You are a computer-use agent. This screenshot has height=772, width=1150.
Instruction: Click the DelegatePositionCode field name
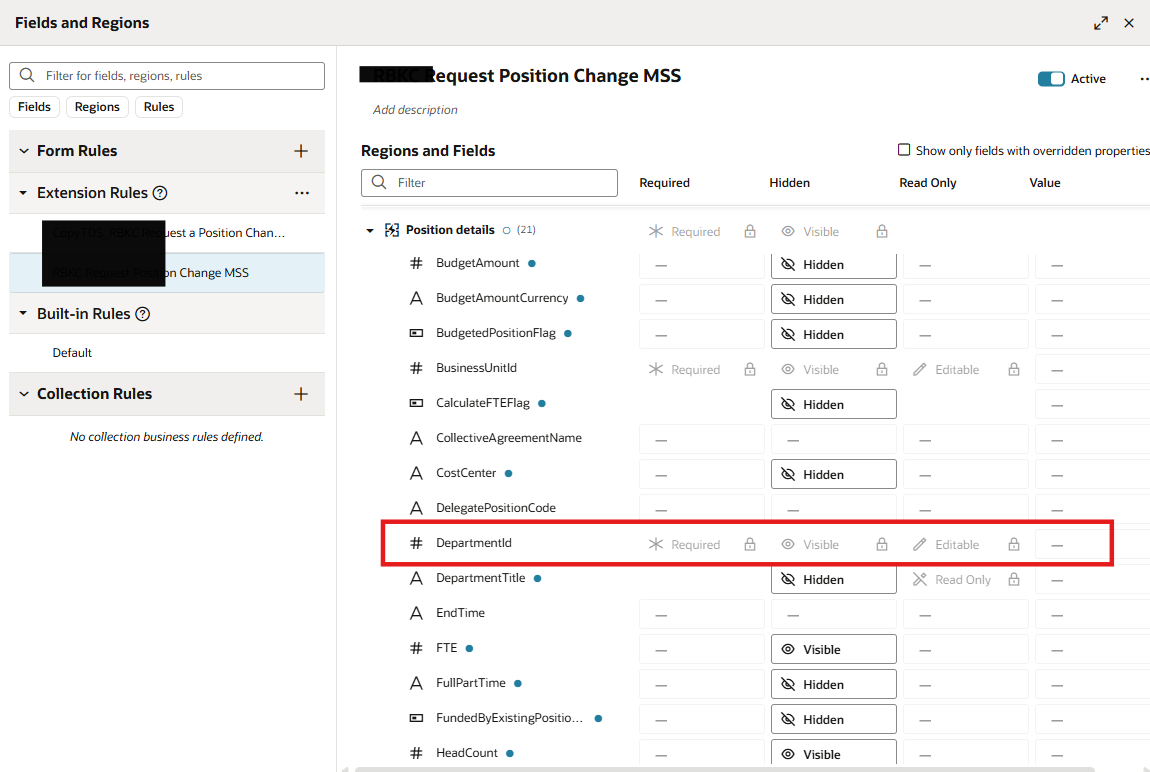pos(496,508)
